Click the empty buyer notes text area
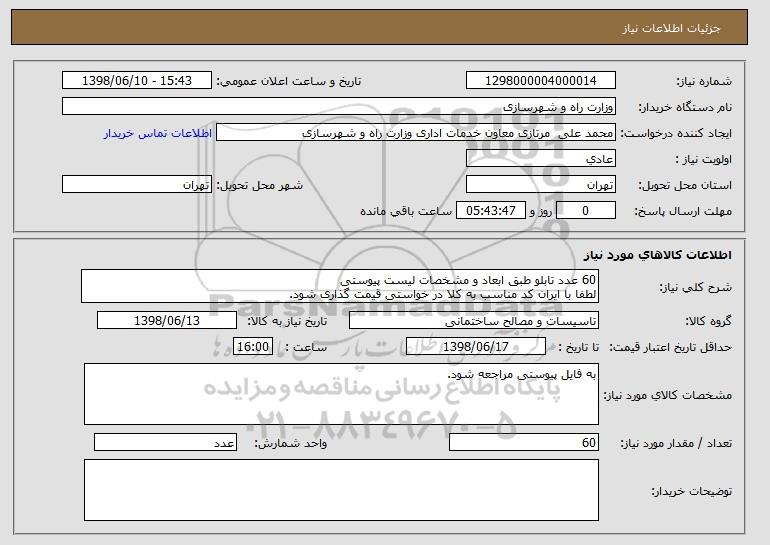Viewport: 770px width, 545px height. (x=341, y=490)
